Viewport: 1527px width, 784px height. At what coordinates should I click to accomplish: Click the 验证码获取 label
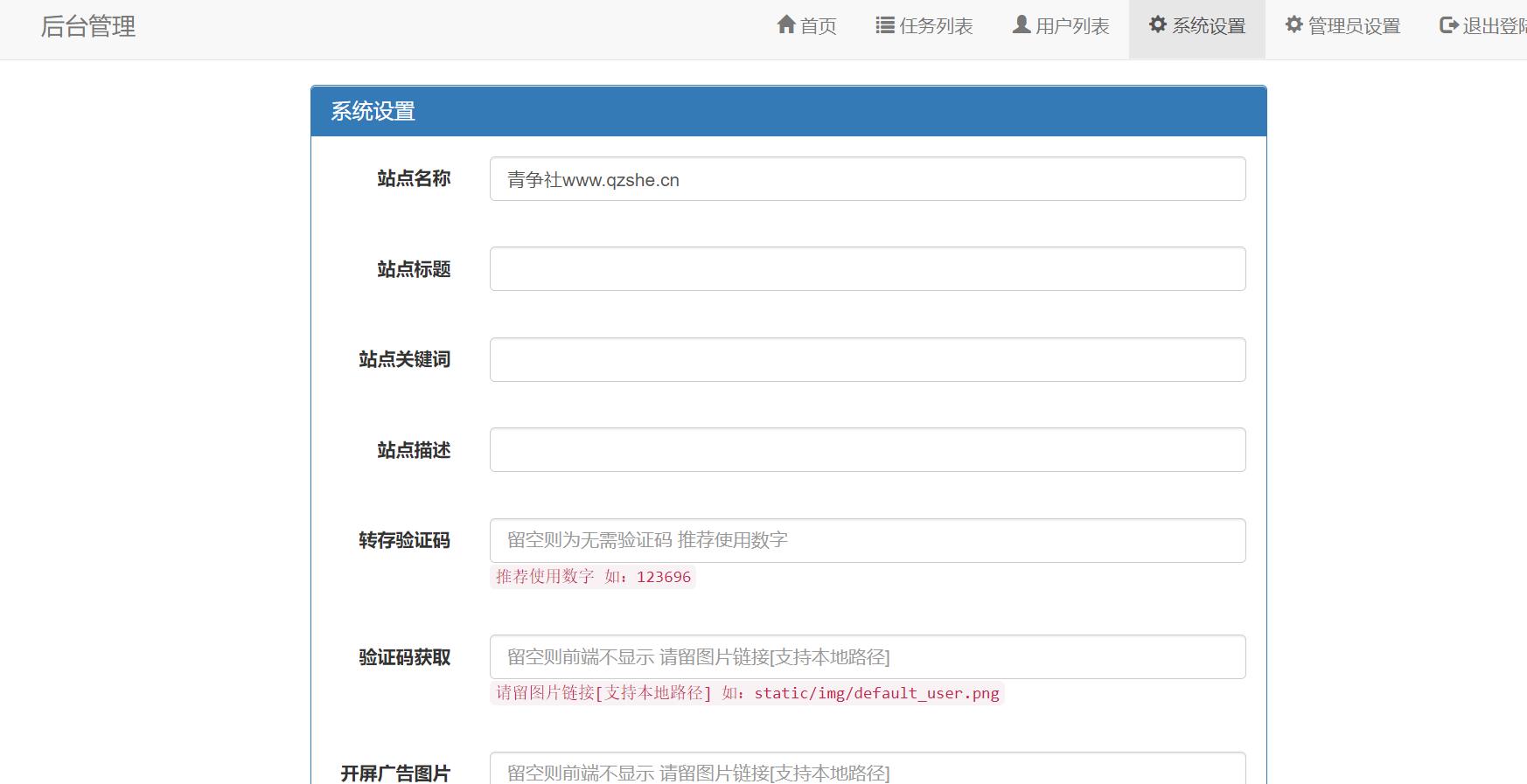[404, 657]
